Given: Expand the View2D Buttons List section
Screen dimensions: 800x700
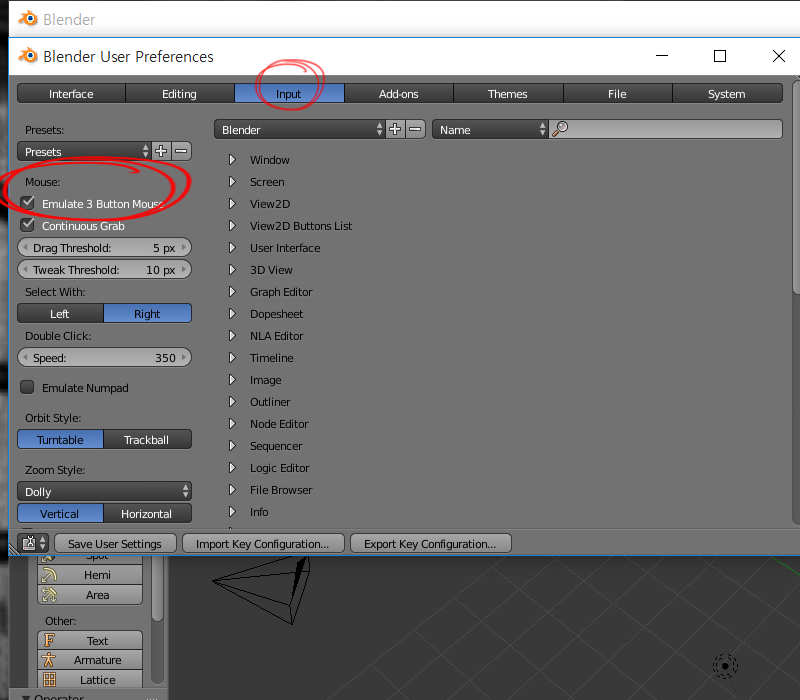Looking at the screenshot, I should [x=232, y=226].
